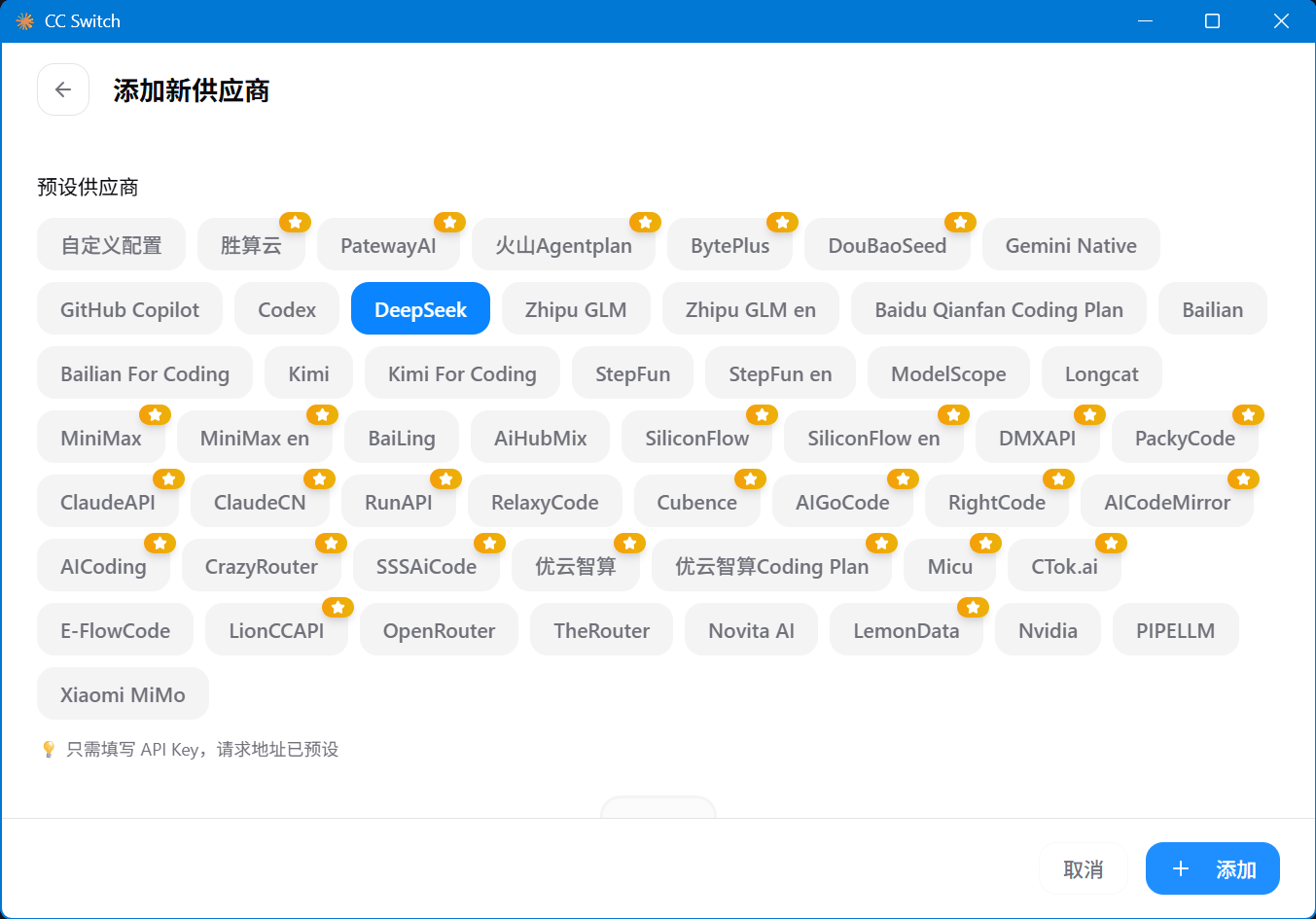This screenshot has height=919, width=1316.
Task: Click the star badge on Cubence
Action: tap(750, 479)
